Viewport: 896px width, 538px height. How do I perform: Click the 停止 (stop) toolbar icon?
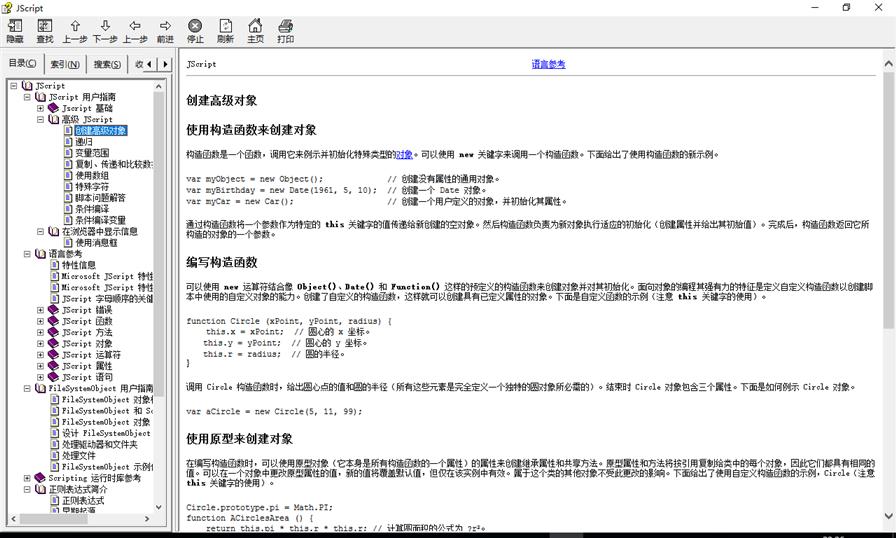[x=195, y=26]
